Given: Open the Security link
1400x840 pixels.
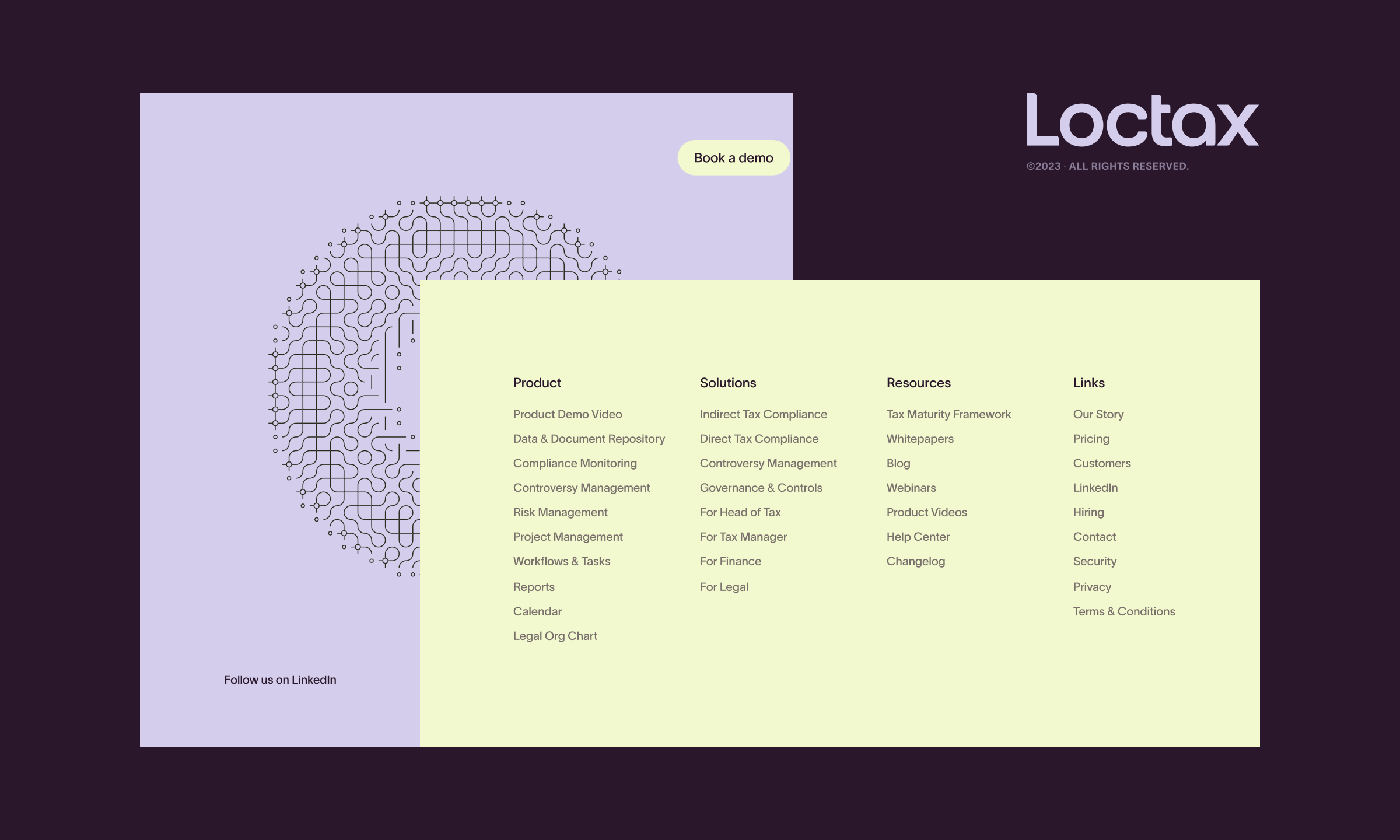Looking at the screenshot, I should click(1094, 561).
